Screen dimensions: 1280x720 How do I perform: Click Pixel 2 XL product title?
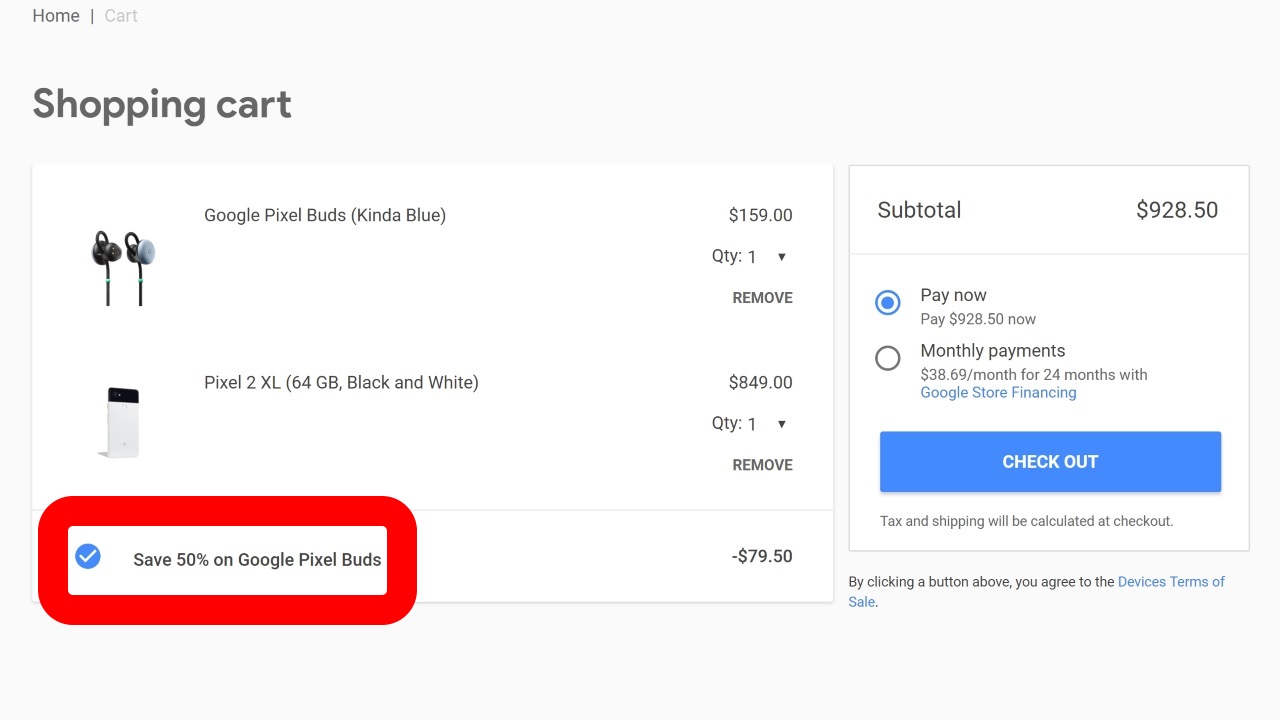pyautogui.click(x=341, y=382)
